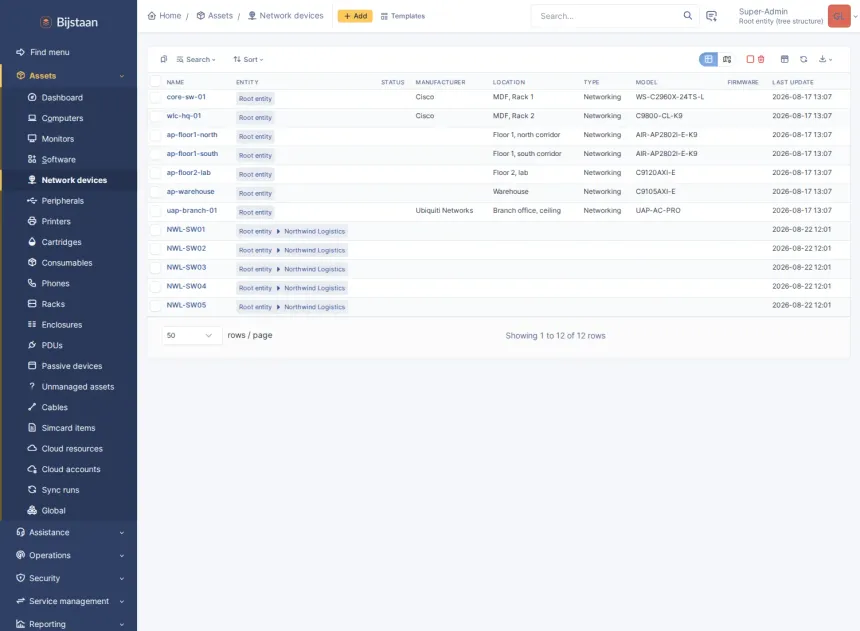Image resolution: width=860 pixels, height=631 pixels.
Task: Check the box for wlc-hq-01
Action: (156, 116)
